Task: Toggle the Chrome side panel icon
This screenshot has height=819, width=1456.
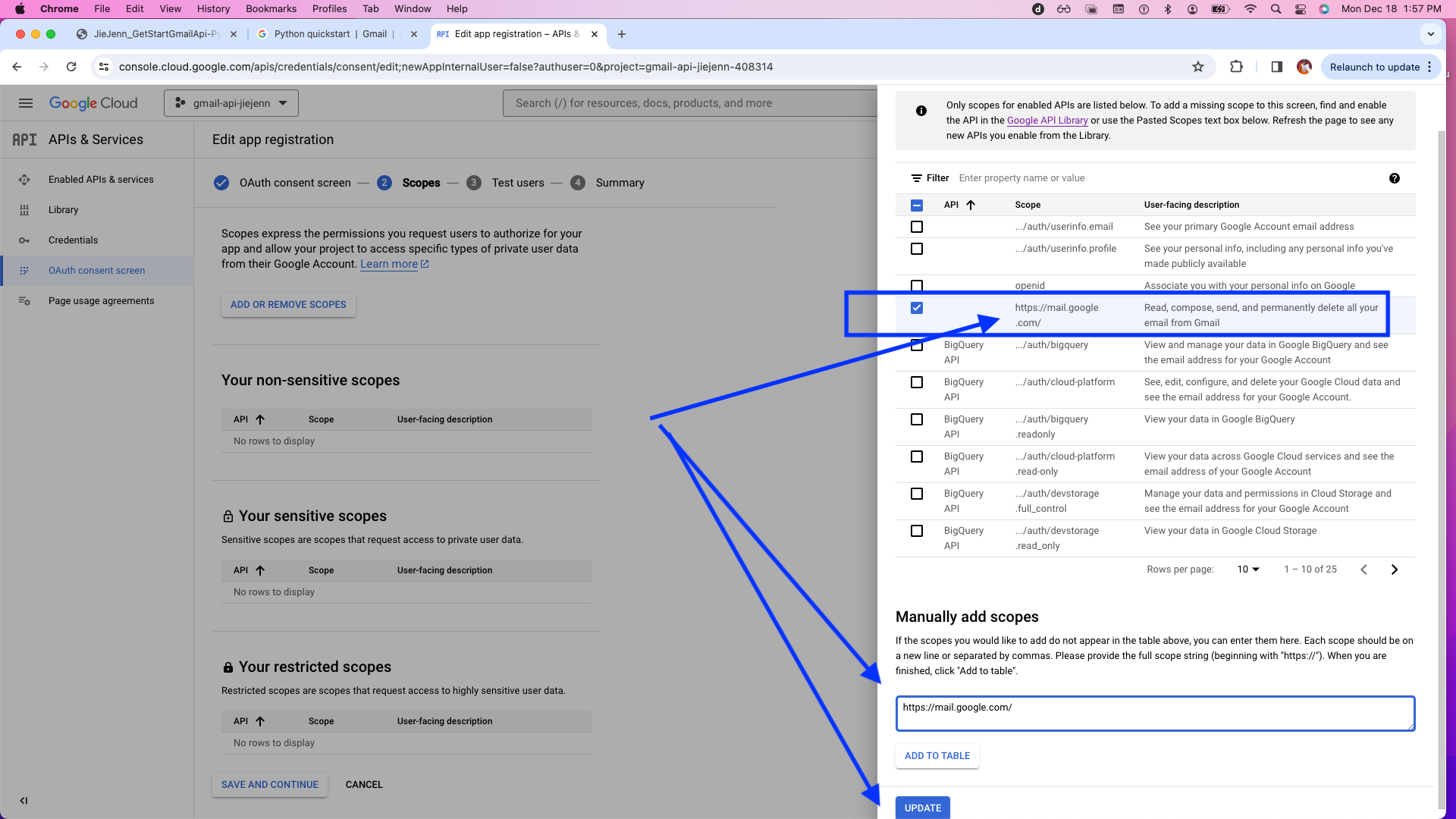Action: tap(1277, 67)
